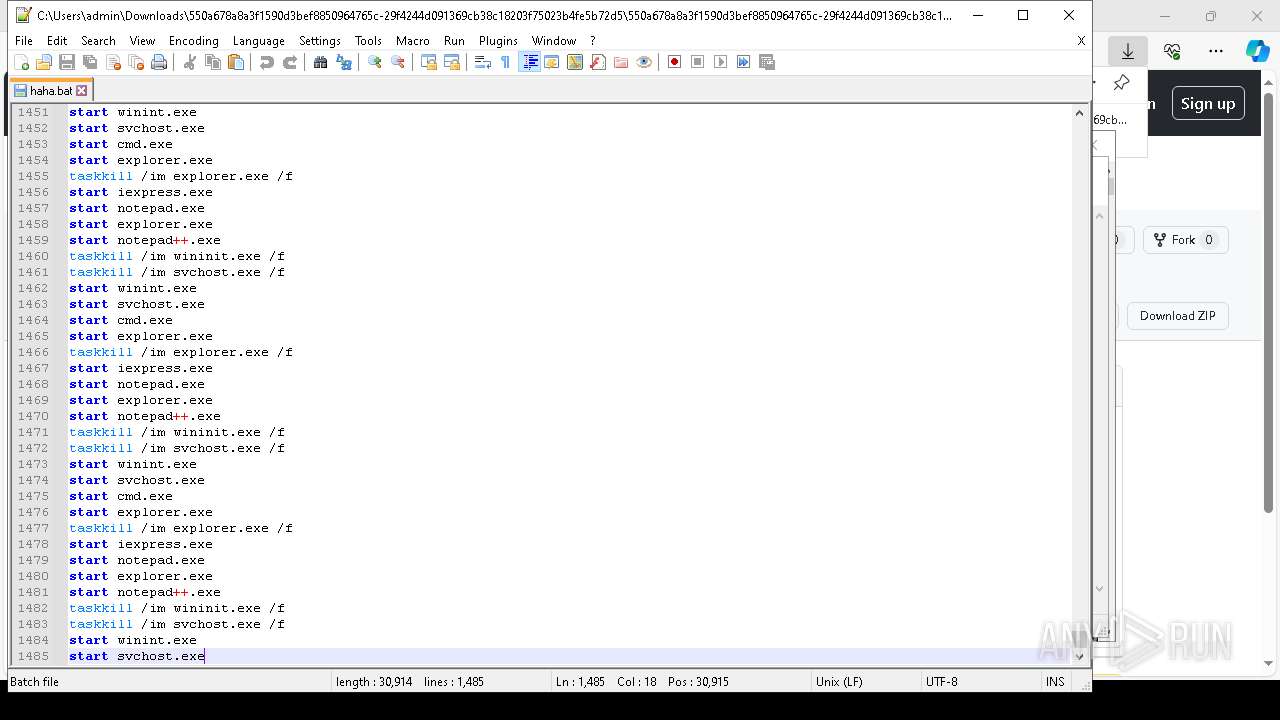Toggle the INS insert mode indicator
The image size is (1280, 720).
(x=1055, y=681)
